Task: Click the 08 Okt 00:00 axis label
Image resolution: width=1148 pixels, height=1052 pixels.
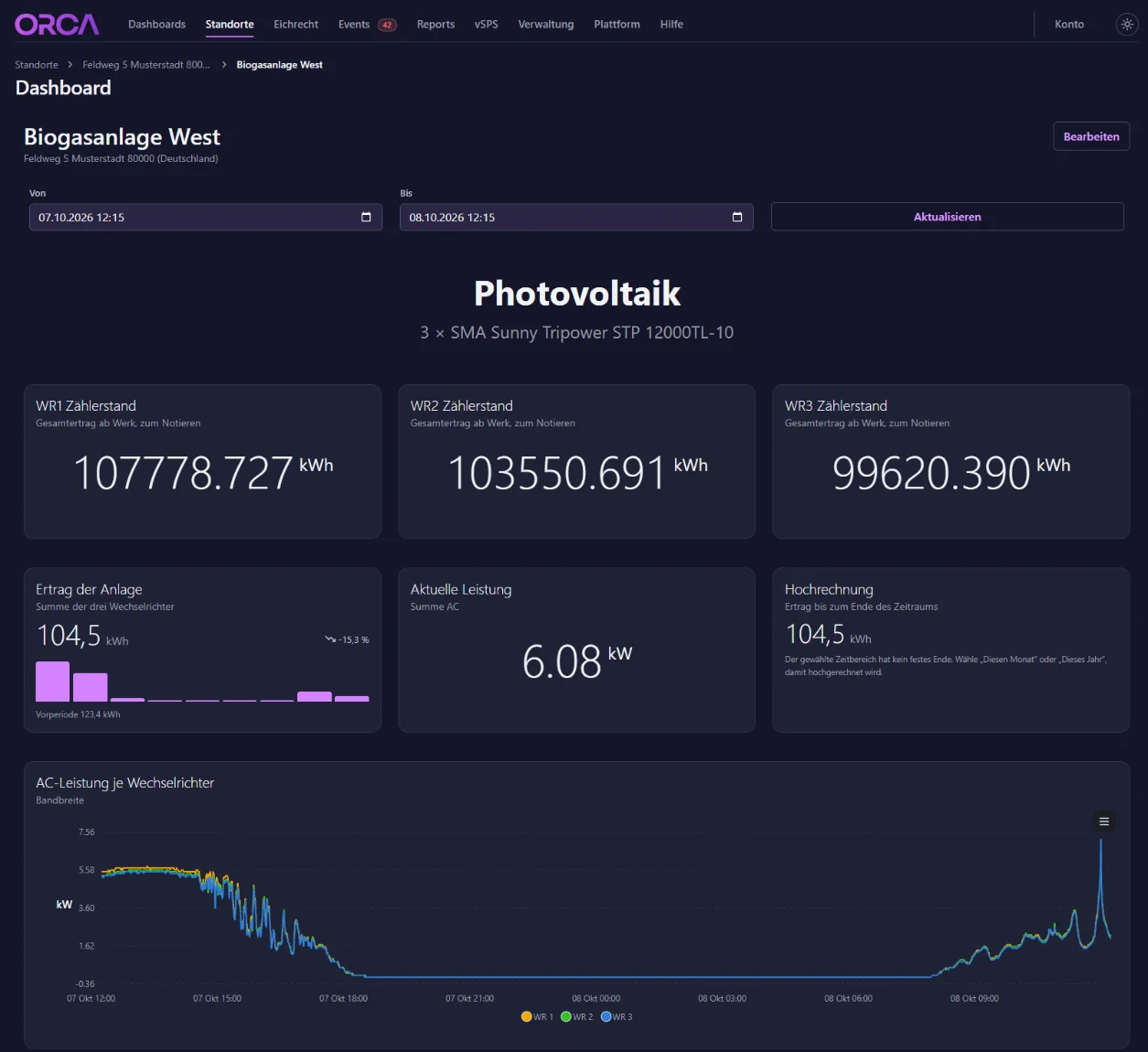Action: (596, 998)
